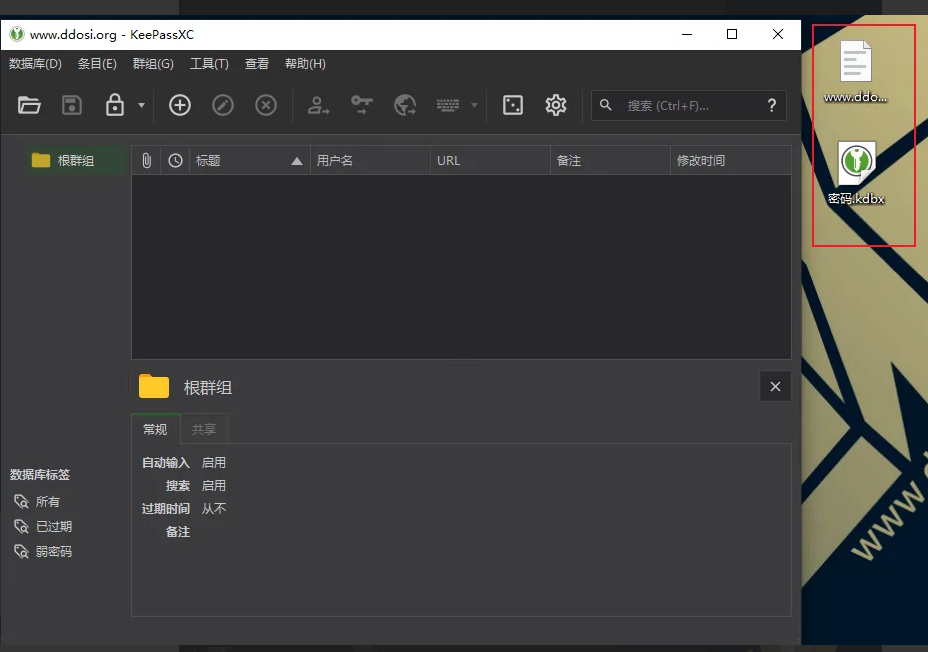This screenshot has height=652, width=928.
Task: Sort by the 标题 column header
Action: (x=250, y=160)
